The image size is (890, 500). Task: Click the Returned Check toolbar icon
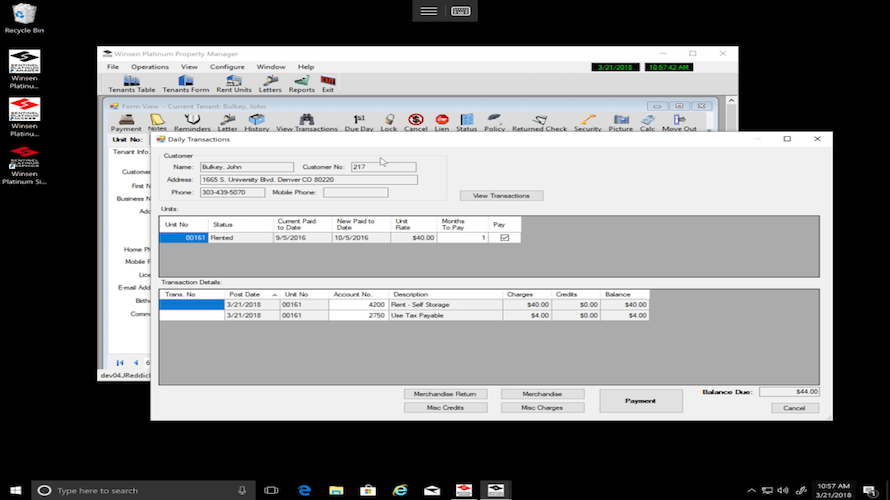pos(539,123)
